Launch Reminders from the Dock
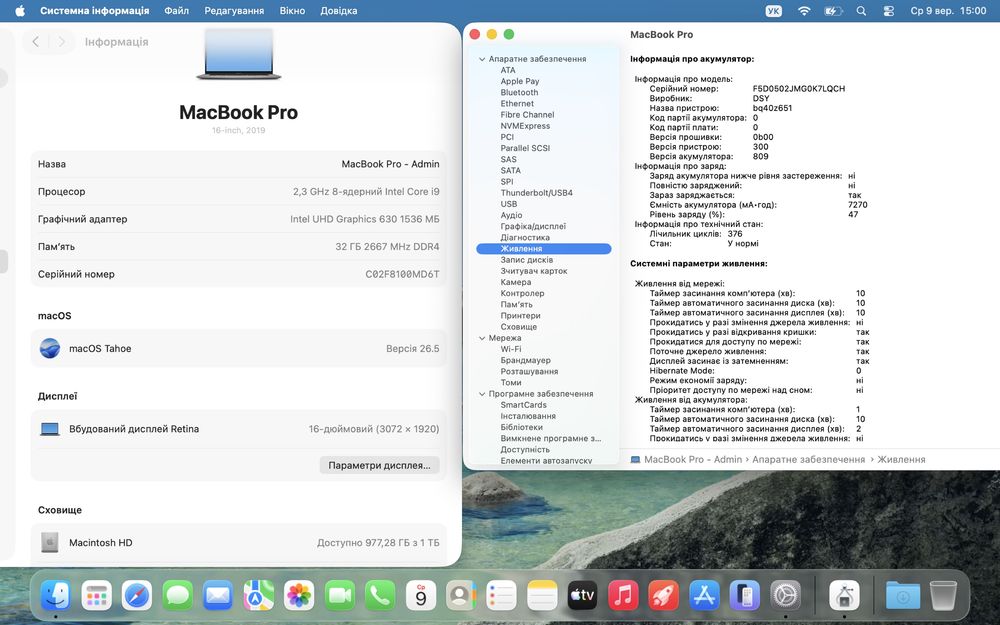Screen dimensions: 1000x625 (502, 596)
